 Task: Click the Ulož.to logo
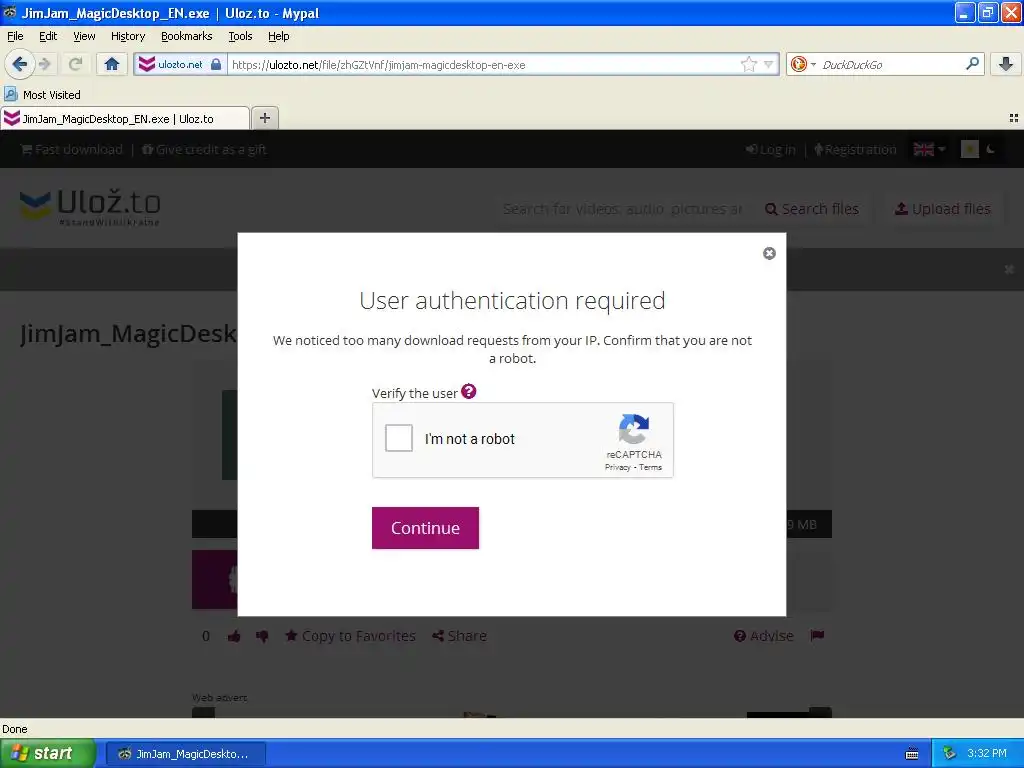(90, 206)
